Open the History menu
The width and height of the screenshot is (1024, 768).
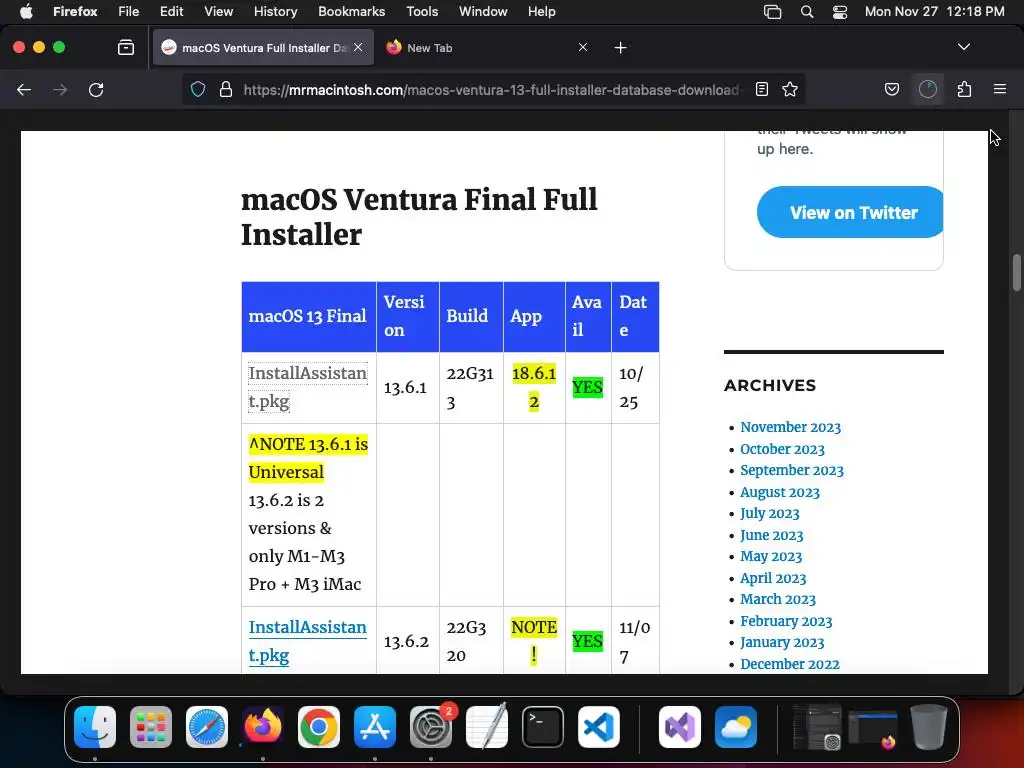276,11
